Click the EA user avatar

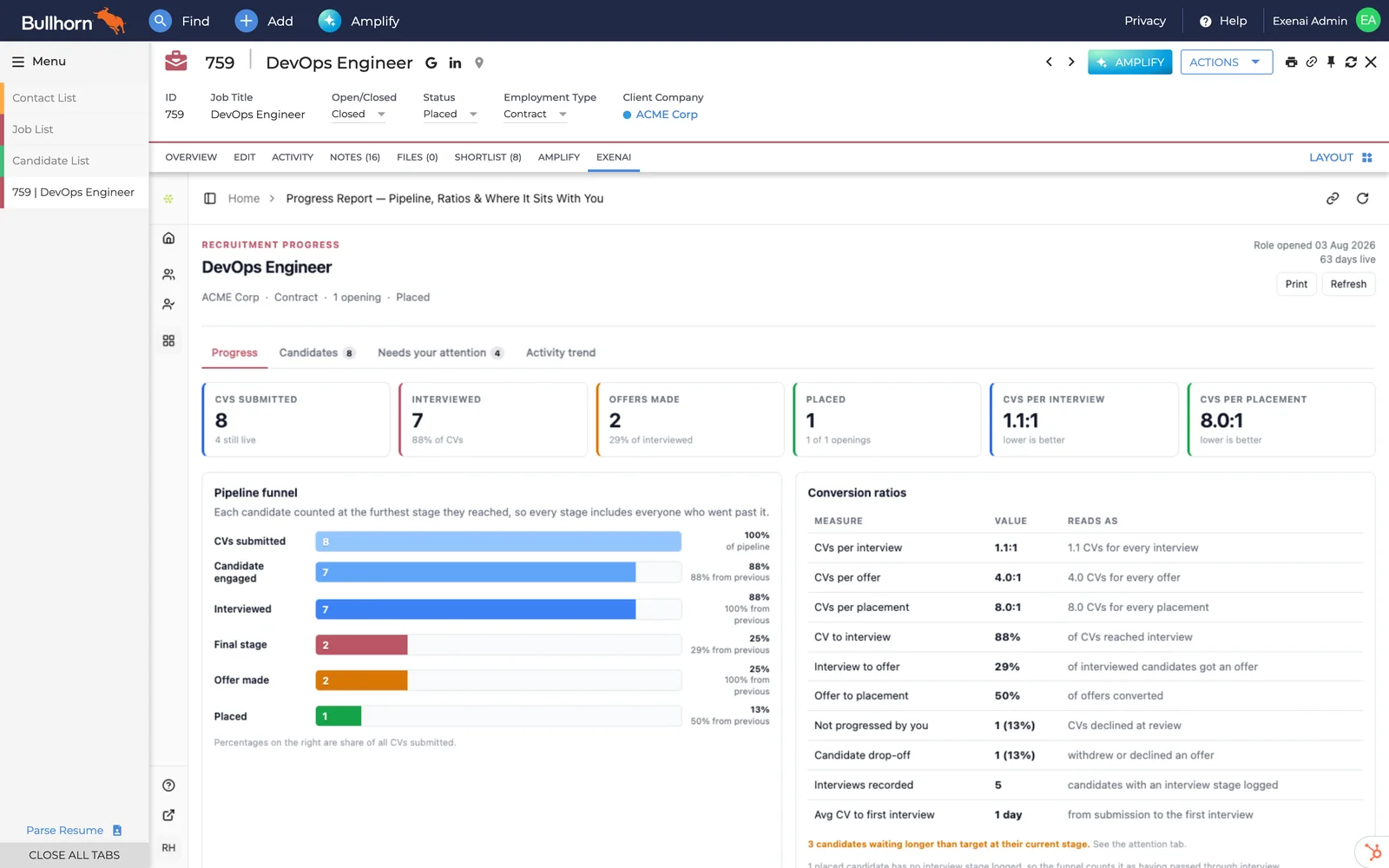(1368, 21)
